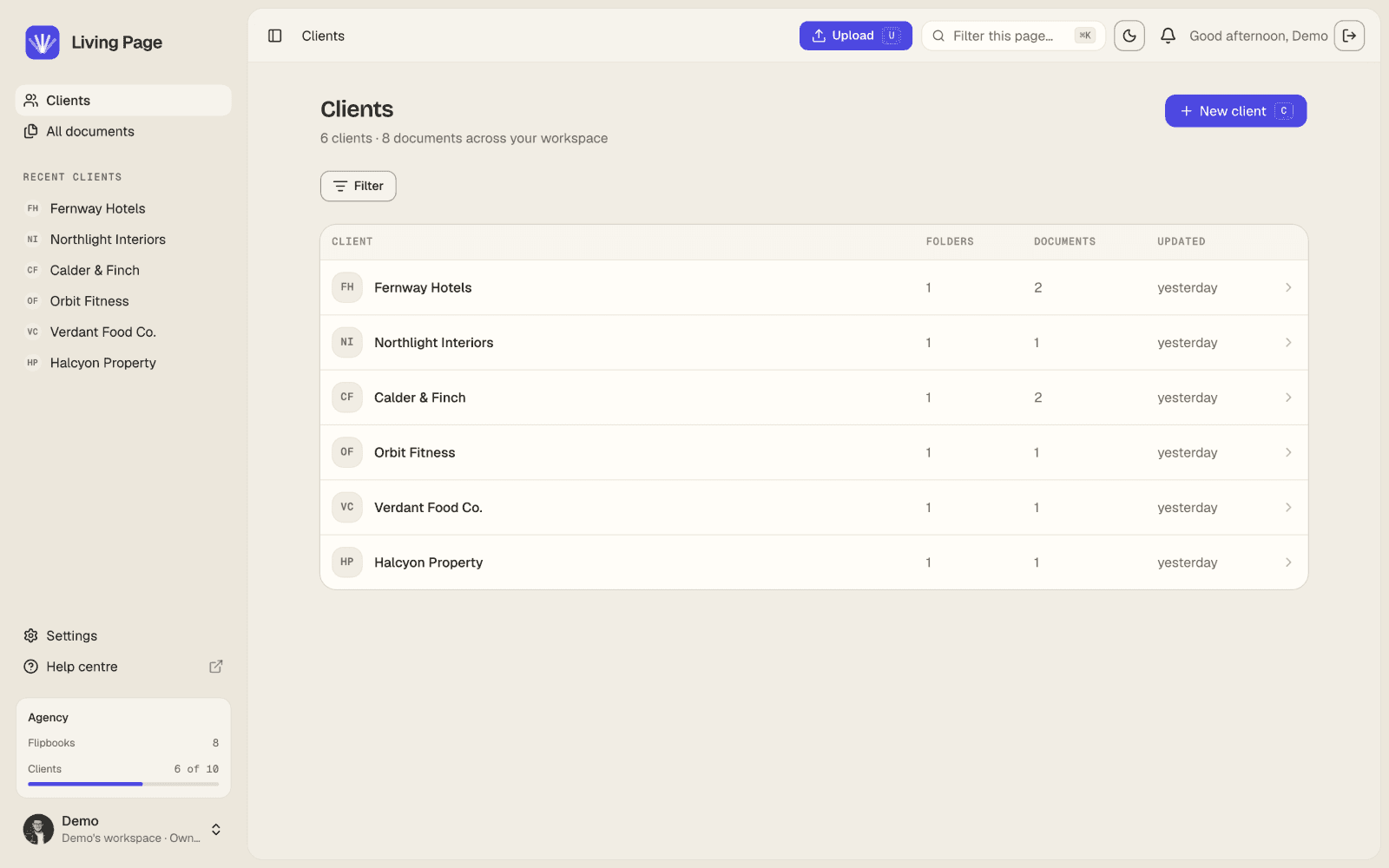The image size is (1389, 868).
Task: Expand Calder & Finch row chevron
Action: coord(1288,398)
